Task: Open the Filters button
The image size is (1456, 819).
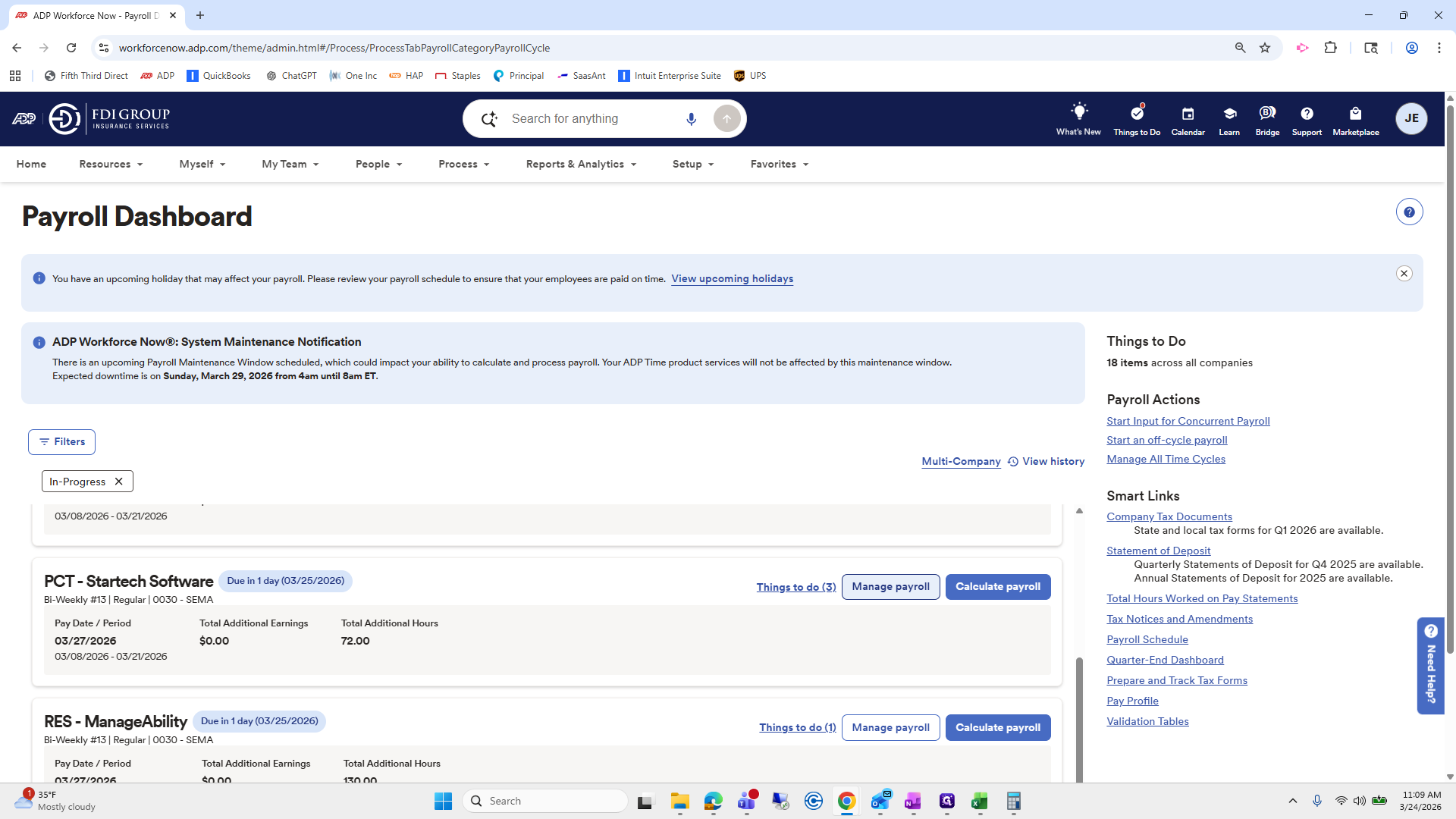Action: (x=61, y=442)
